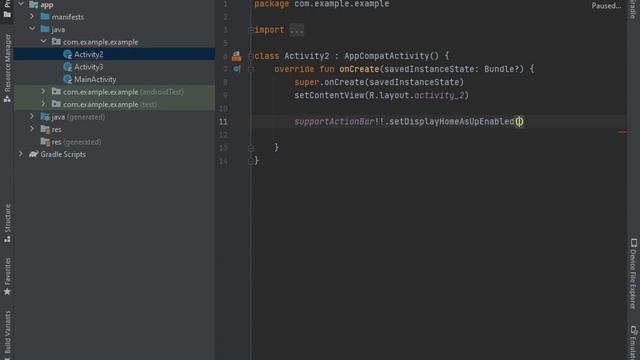Viewport: 640px width, 360px height.
Task: Click the Activity3 Kotlin class icon
Action: point(67,67)
